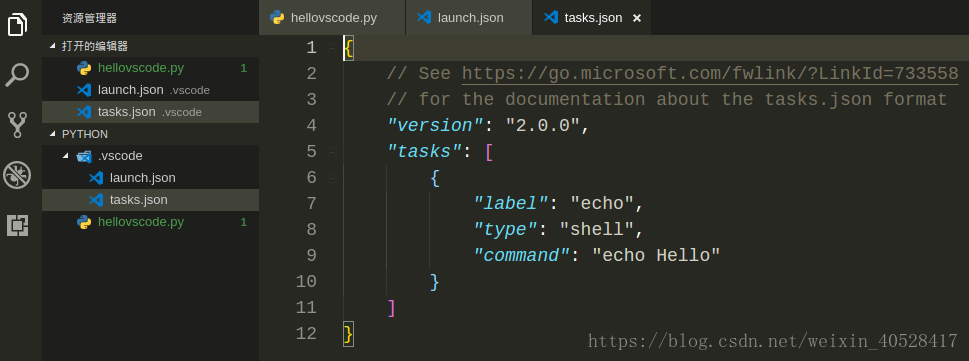
Task: Switch to the hellovscode.py tab
Action: pyautogui.click(x=332, y=17)
